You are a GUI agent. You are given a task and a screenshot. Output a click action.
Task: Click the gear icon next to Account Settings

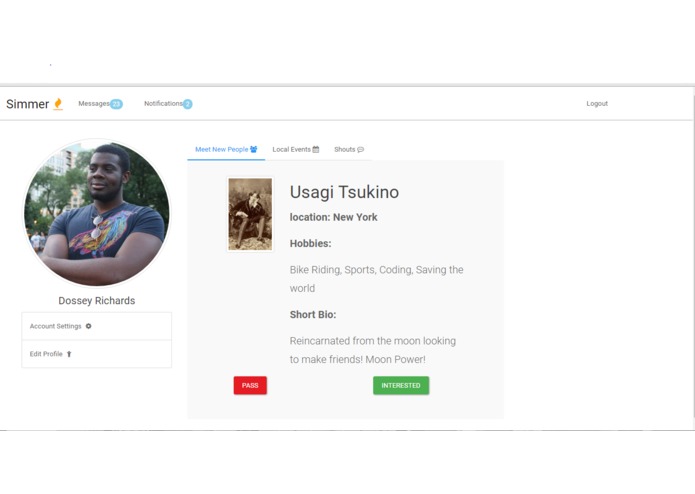tap(88, 326)
